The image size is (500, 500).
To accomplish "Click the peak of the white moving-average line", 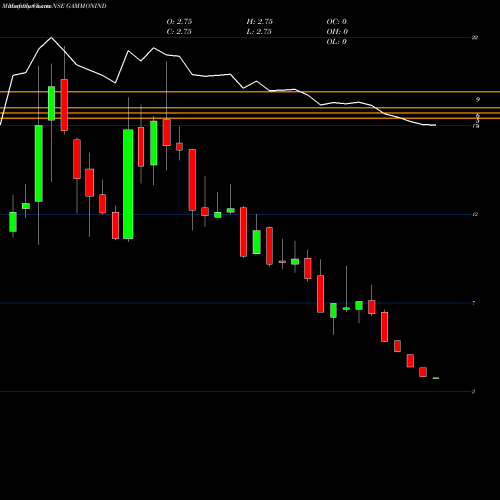I will coord(51,37).
